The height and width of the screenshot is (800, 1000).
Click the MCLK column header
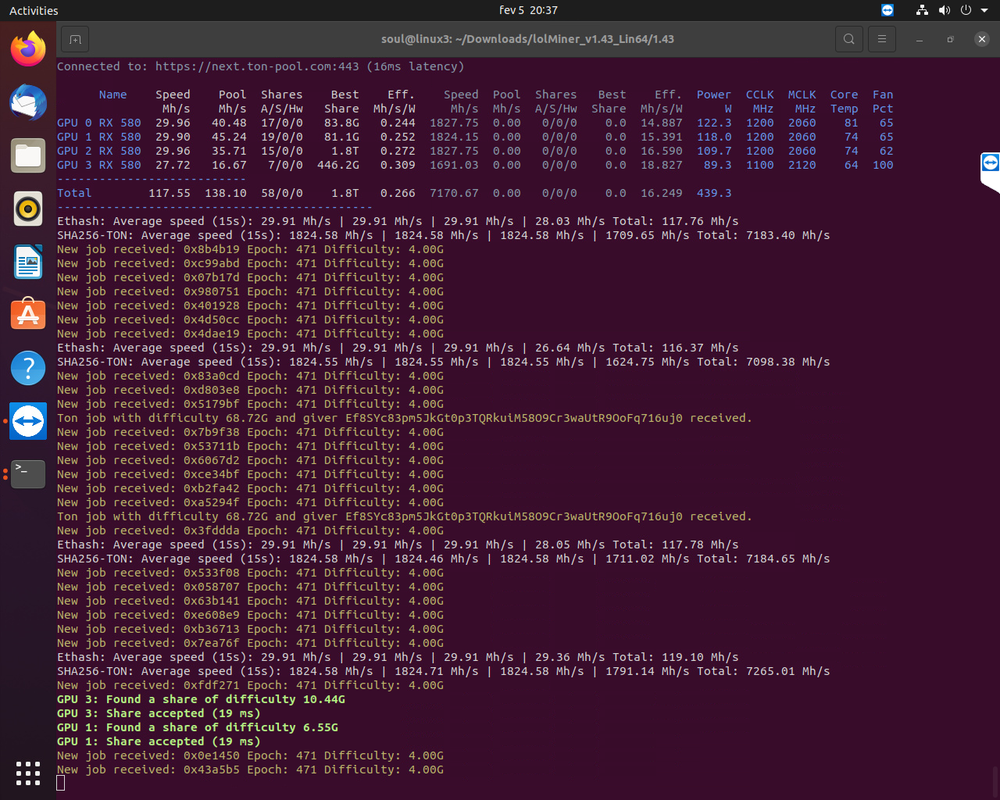click(x=802, y=101)
